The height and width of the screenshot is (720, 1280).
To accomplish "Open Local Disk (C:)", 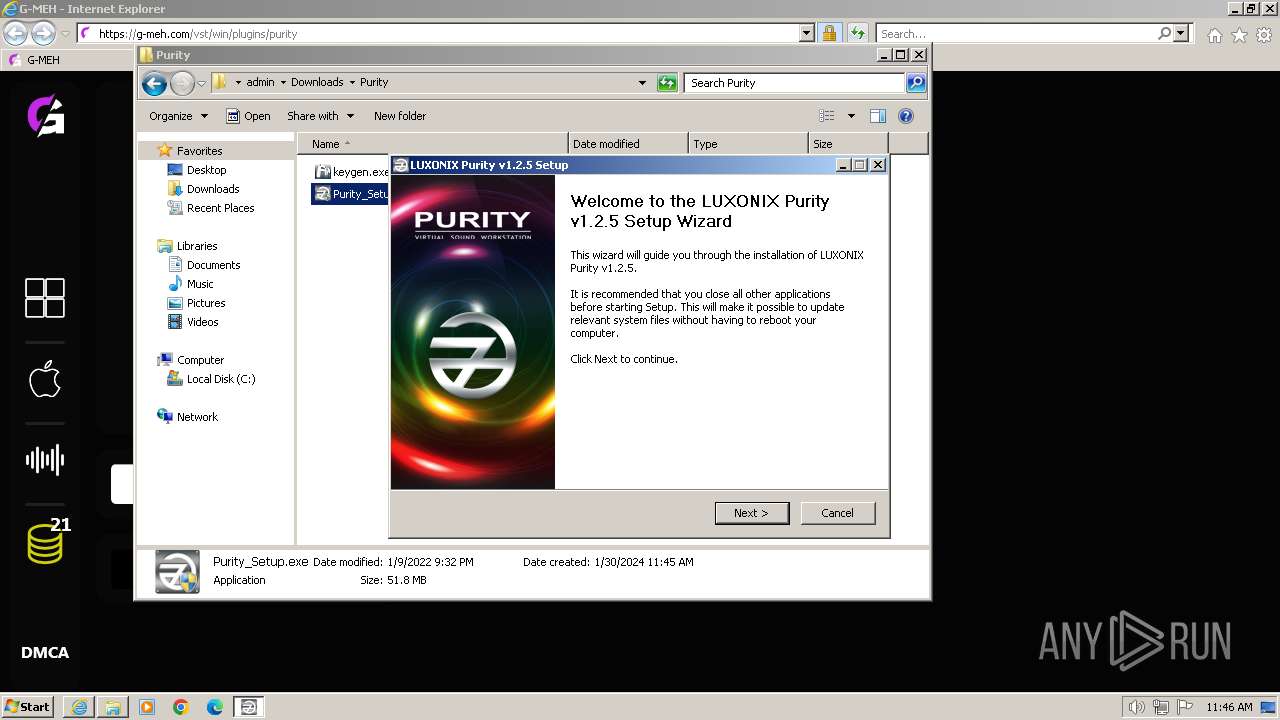I will [x=220, y=379].
